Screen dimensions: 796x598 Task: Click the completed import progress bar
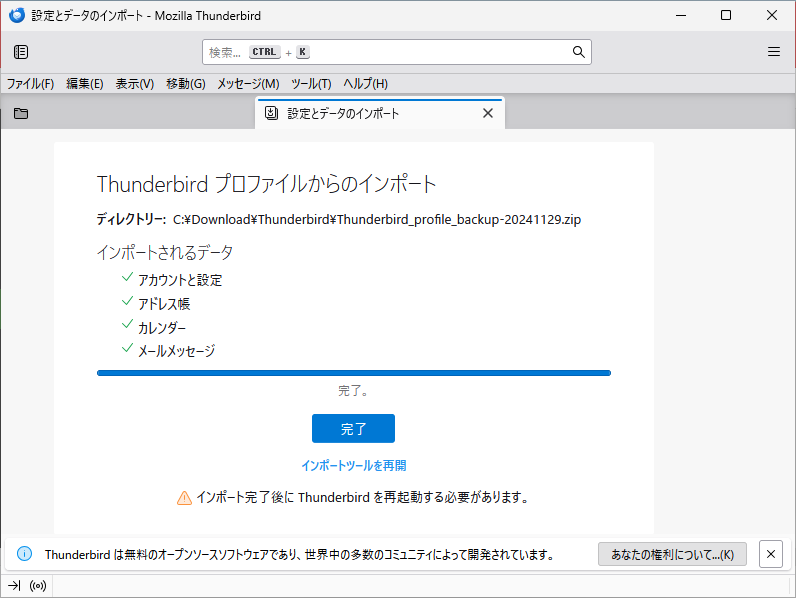coord(354,373)
